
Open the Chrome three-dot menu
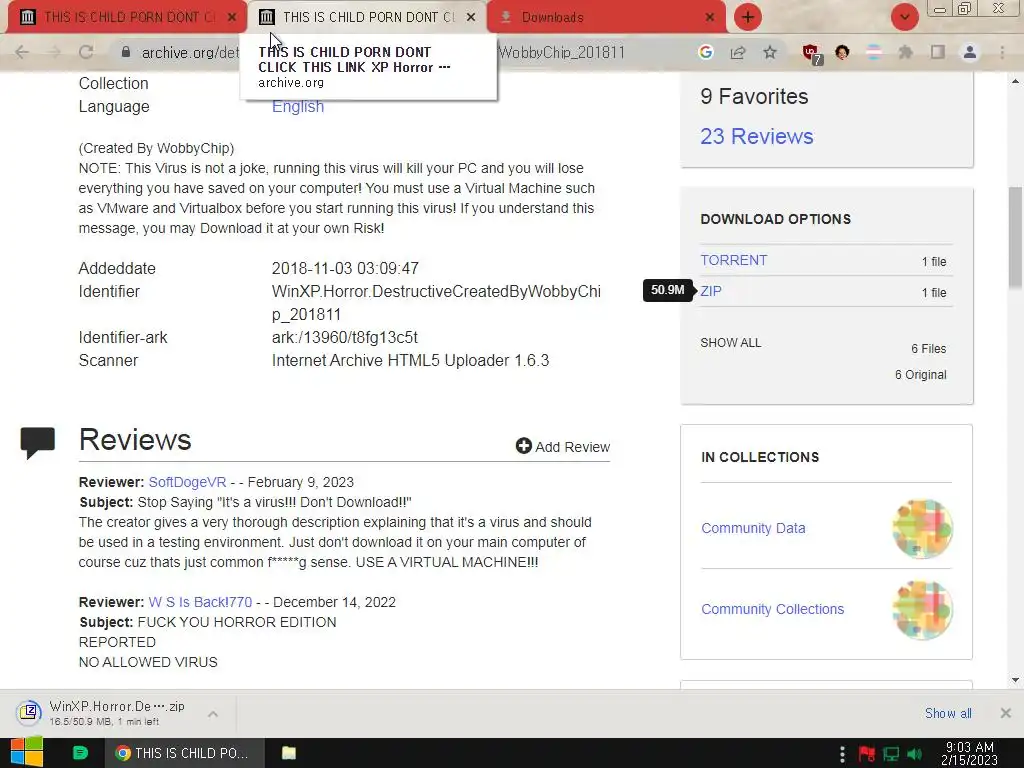click(x=1002, y=52)
